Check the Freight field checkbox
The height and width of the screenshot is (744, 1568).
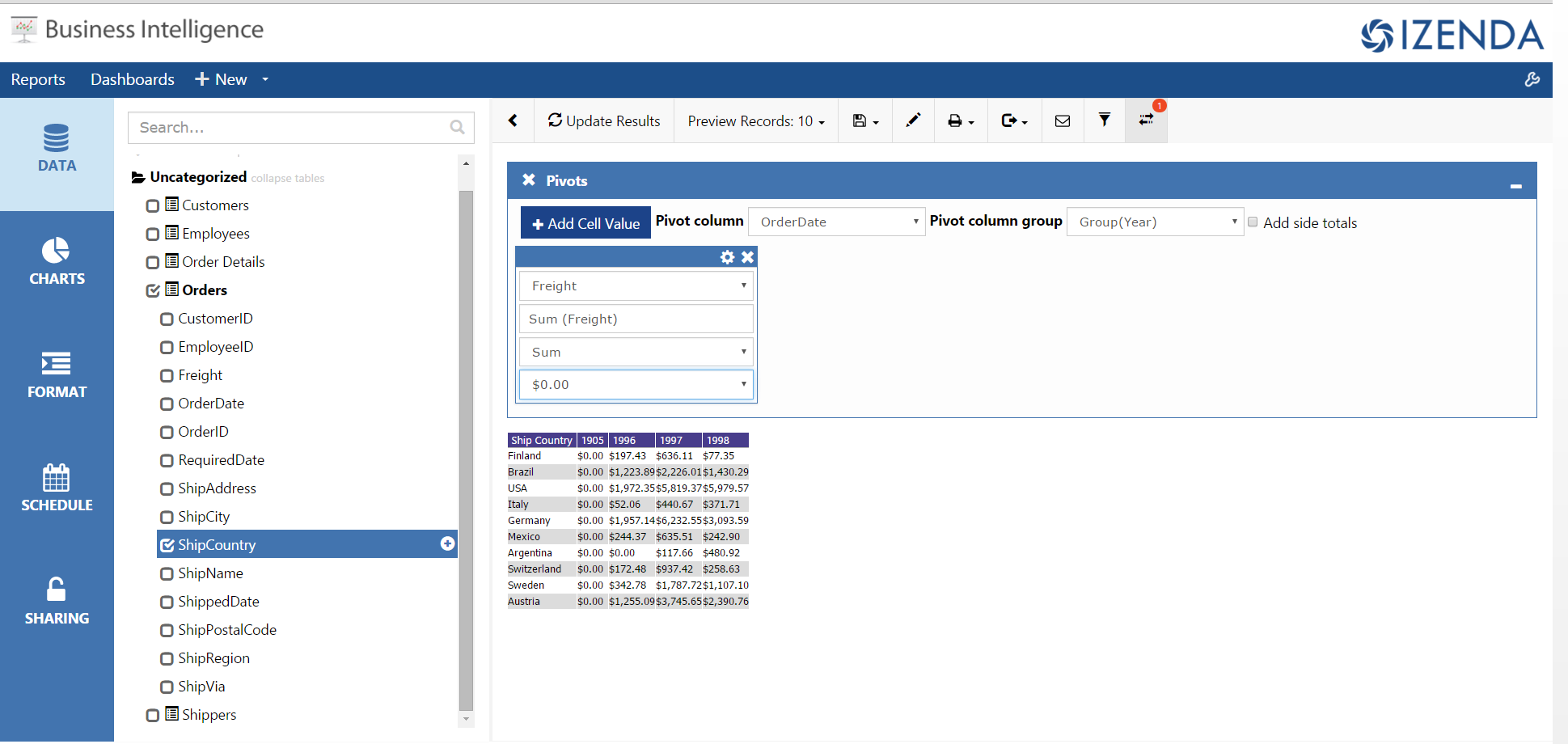tap(167, 375)
